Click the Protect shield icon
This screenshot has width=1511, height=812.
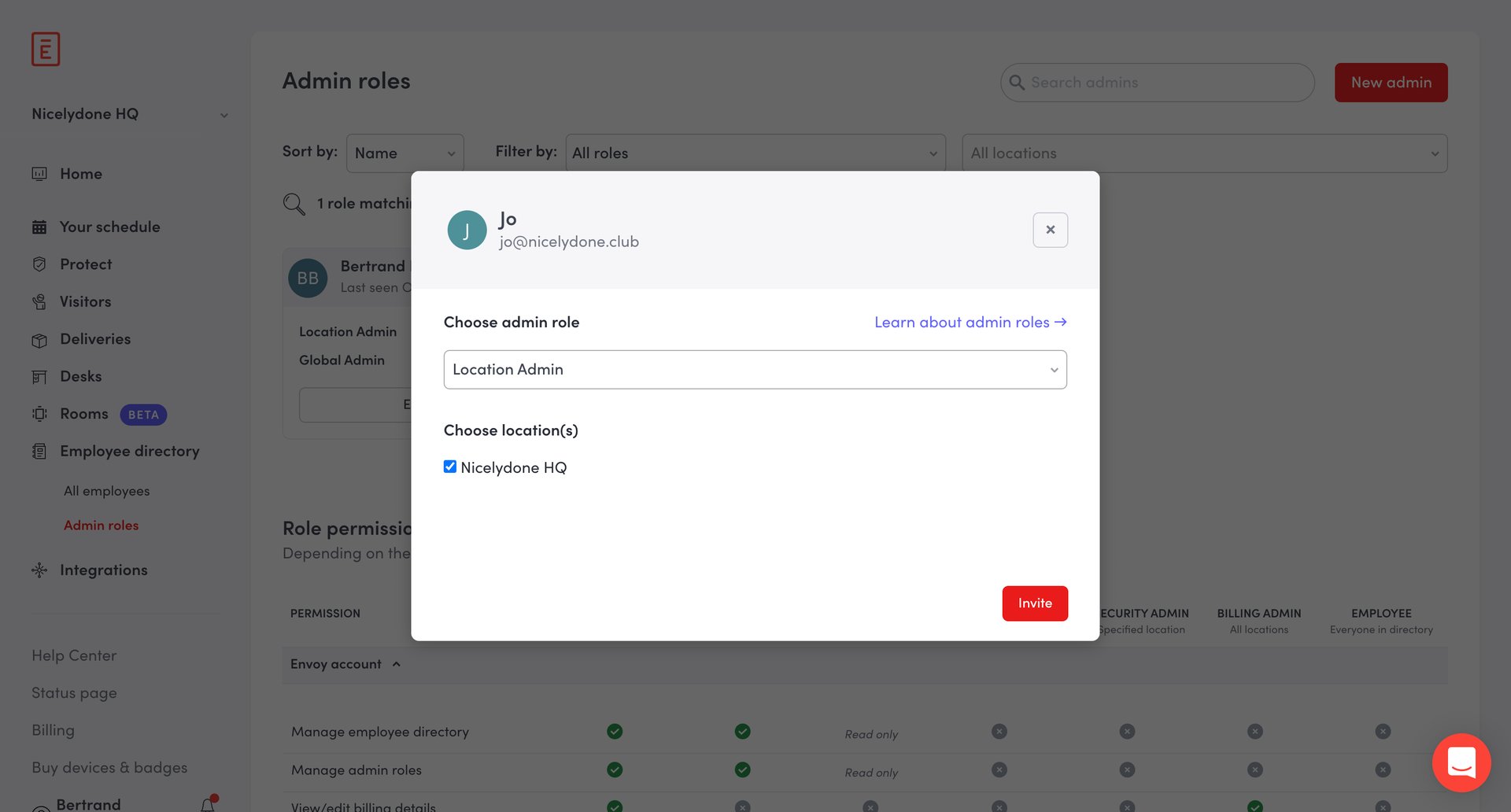[x=39, y=264]
